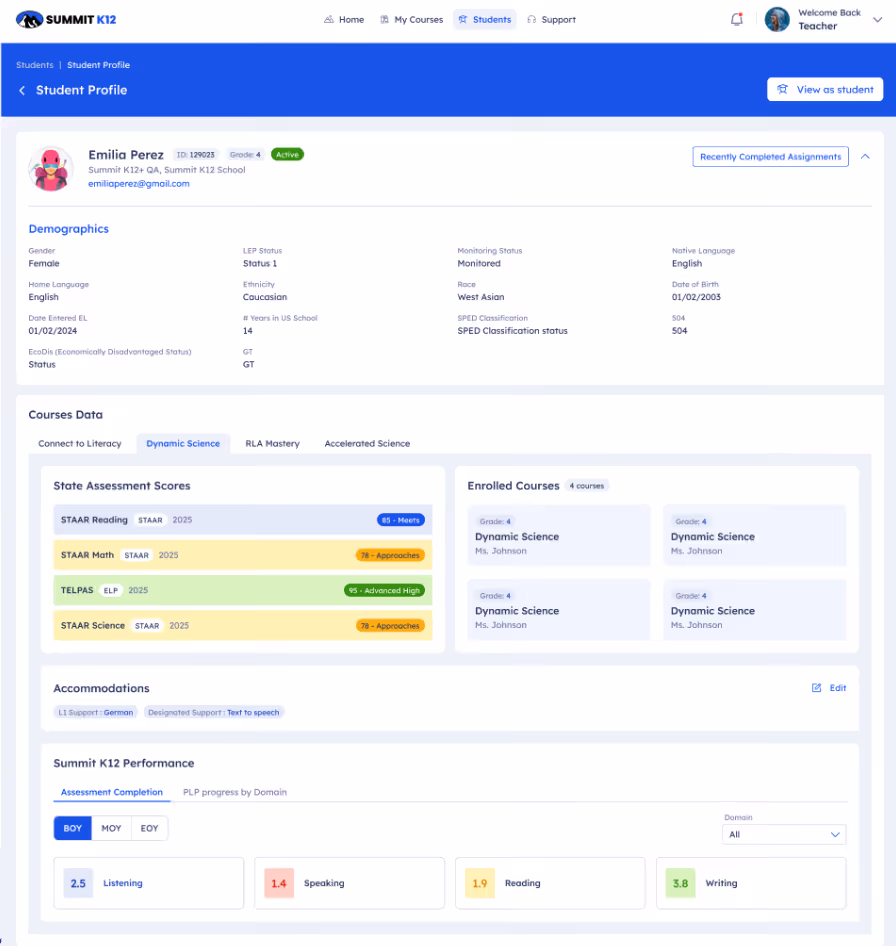Click the ID: 129023 badge
This screenshot has width=896, height=946.
tap(195, 154)
